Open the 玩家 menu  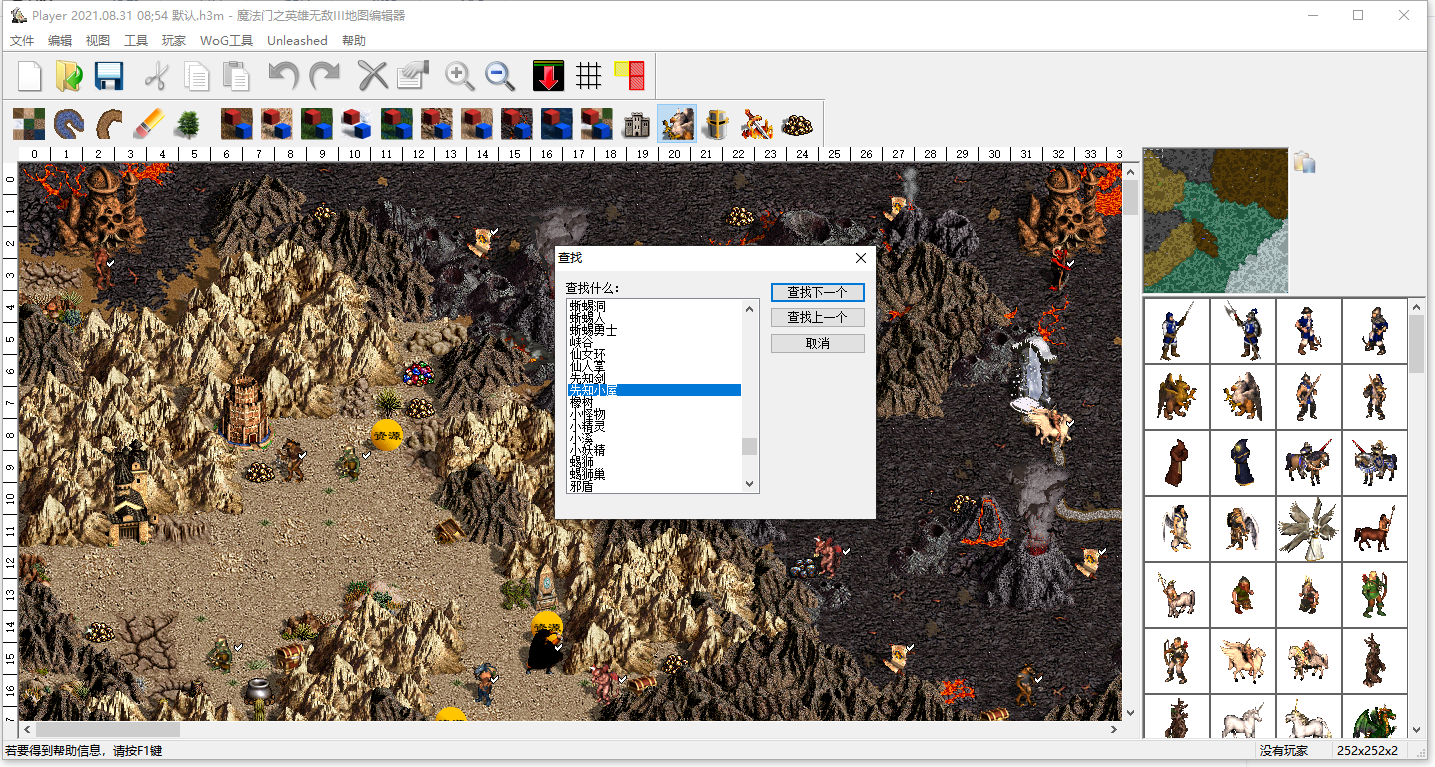pyautogui.click(x=174, y=41)
